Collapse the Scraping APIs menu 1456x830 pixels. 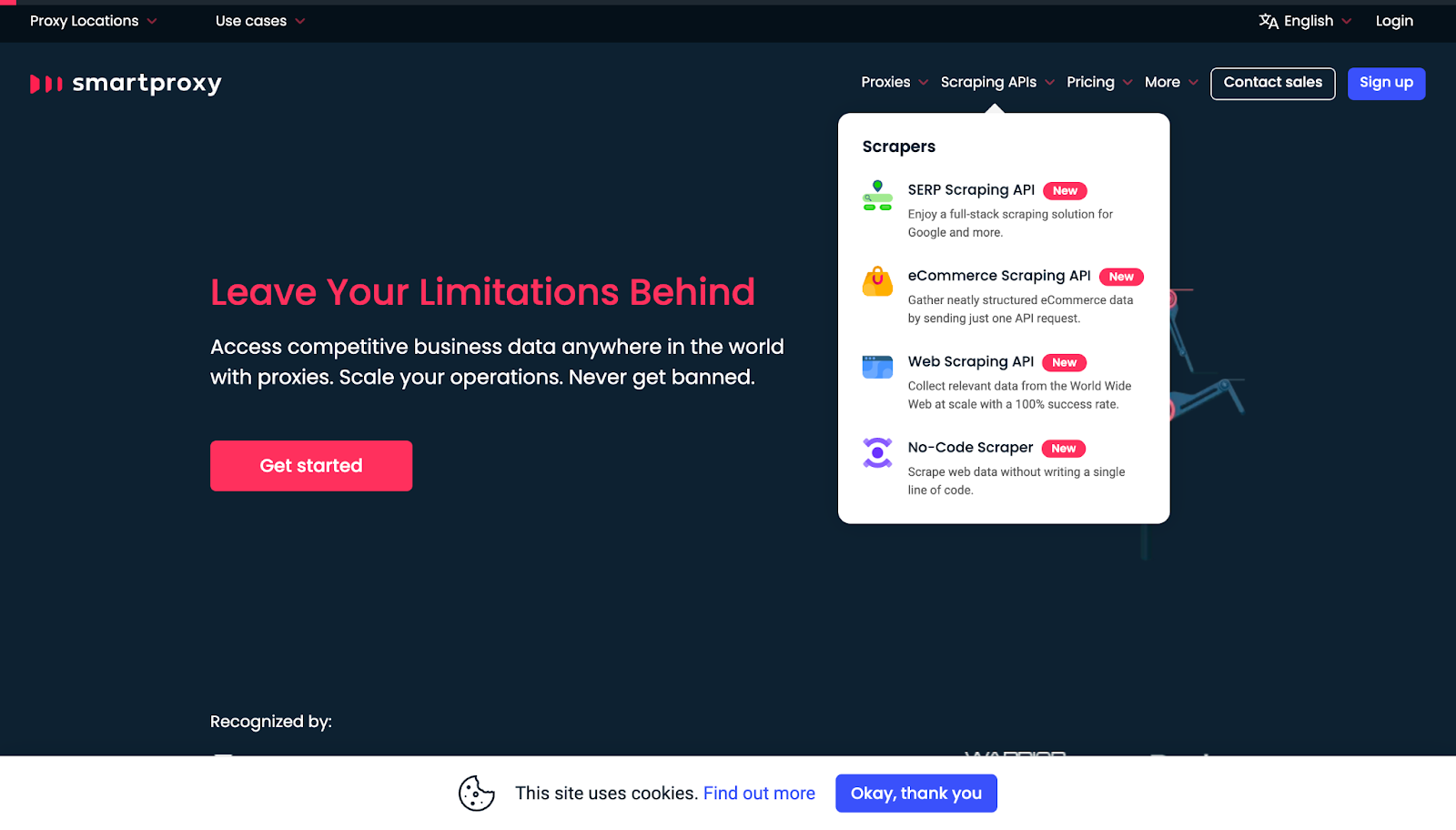pyautogui.click(x=997, y=82)
